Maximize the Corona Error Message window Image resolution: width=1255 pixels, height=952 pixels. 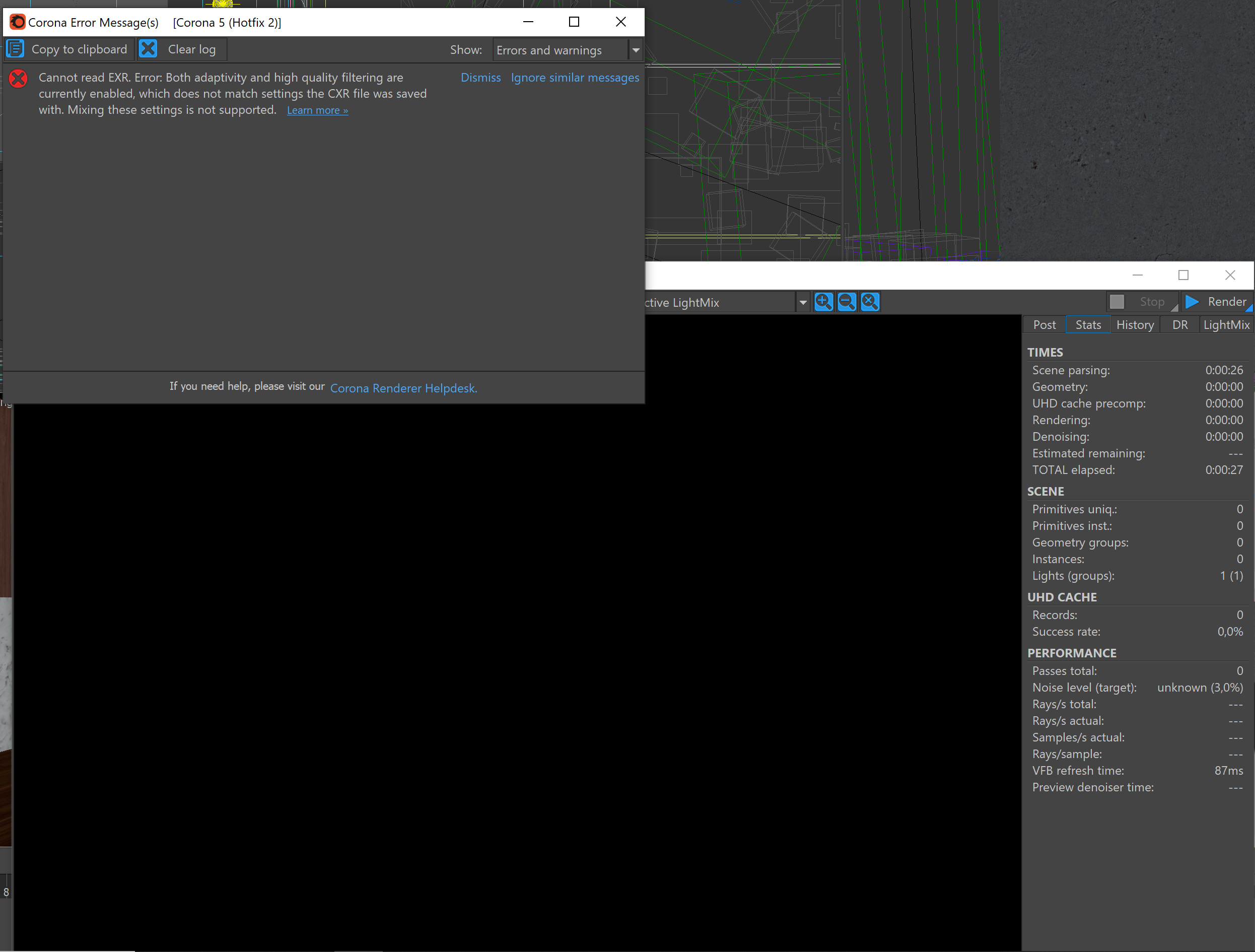pyautogui.click(x=574, y=22)
